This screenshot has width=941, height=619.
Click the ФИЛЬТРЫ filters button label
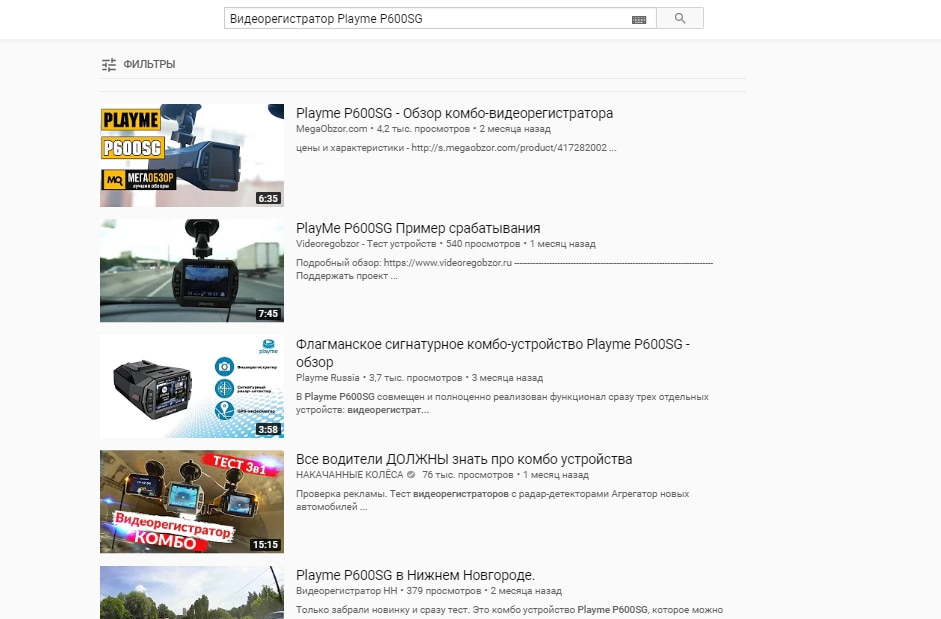tap(149, 64)
